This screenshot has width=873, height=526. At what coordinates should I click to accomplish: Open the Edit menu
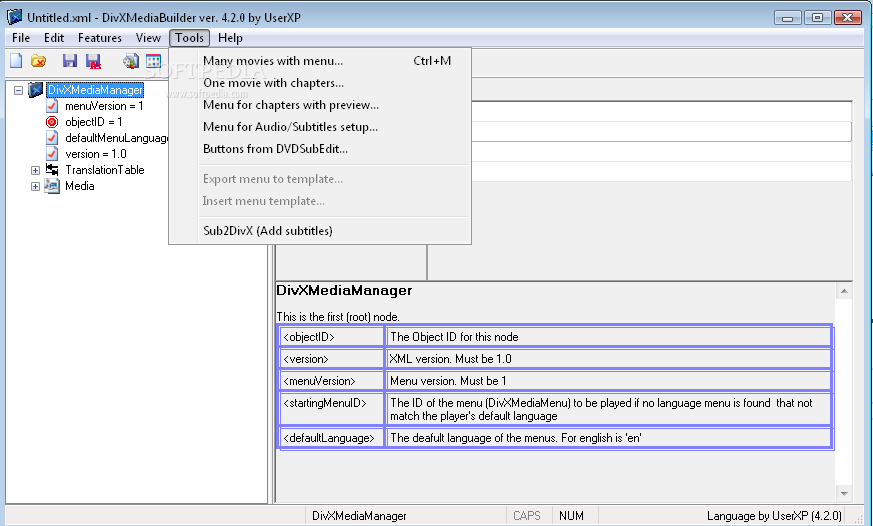[x=54, y=38]
